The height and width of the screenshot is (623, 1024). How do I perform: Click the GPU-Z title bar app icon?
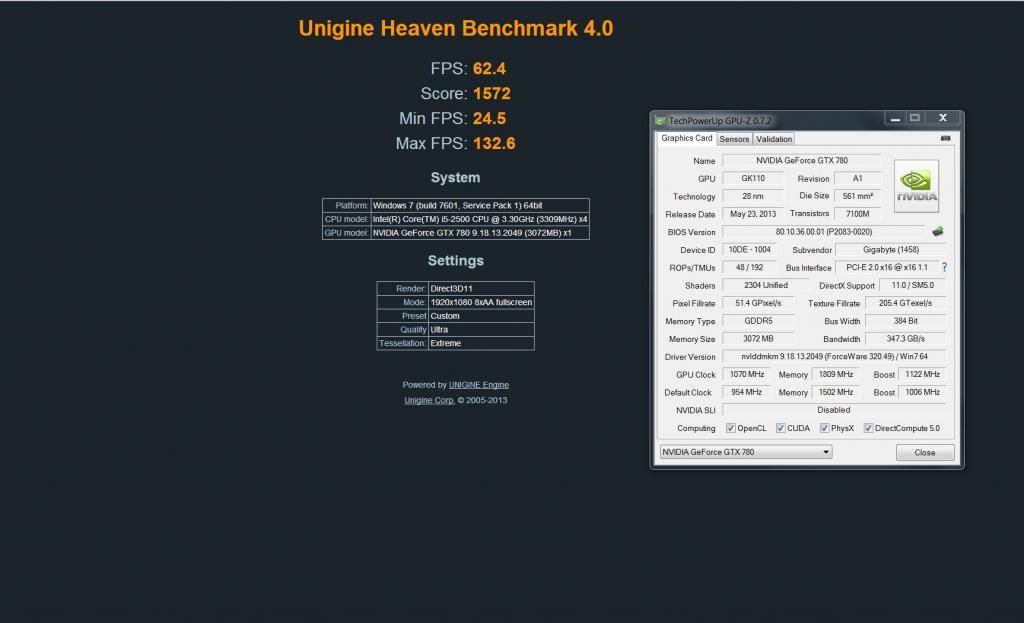pos(660,120)
